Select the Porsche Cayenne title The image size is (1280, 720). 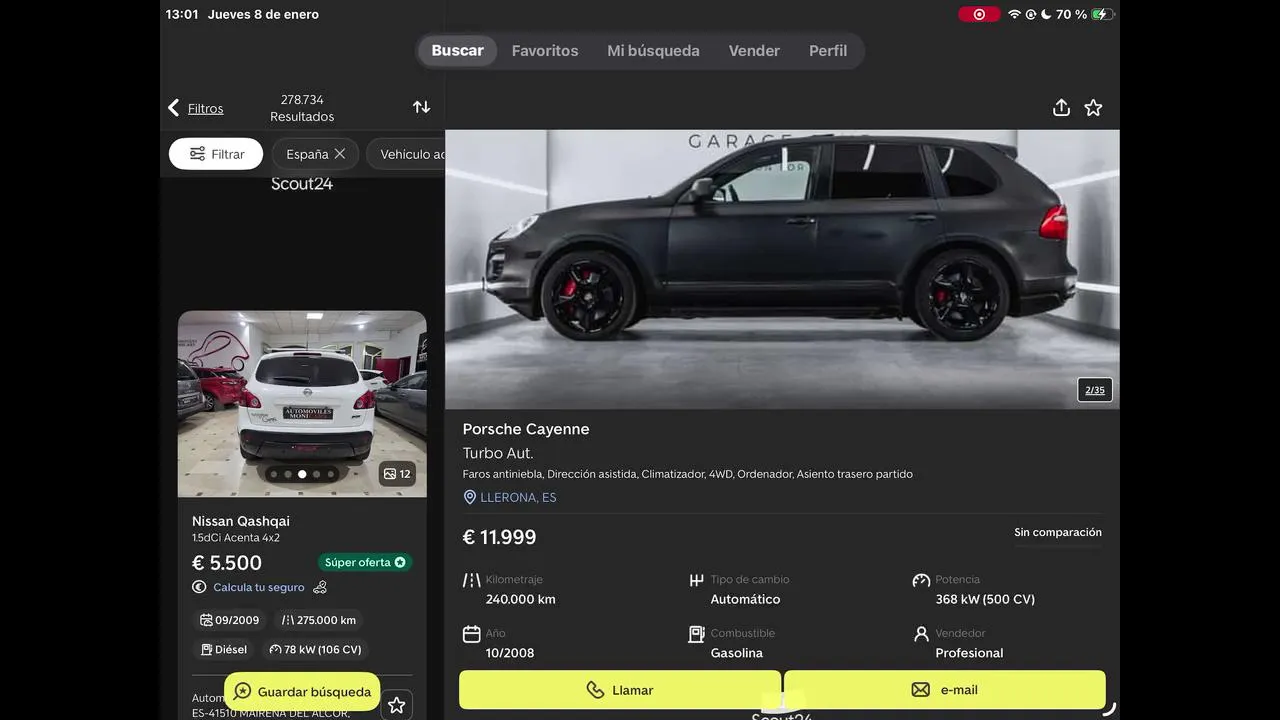(x=526, y=429)
